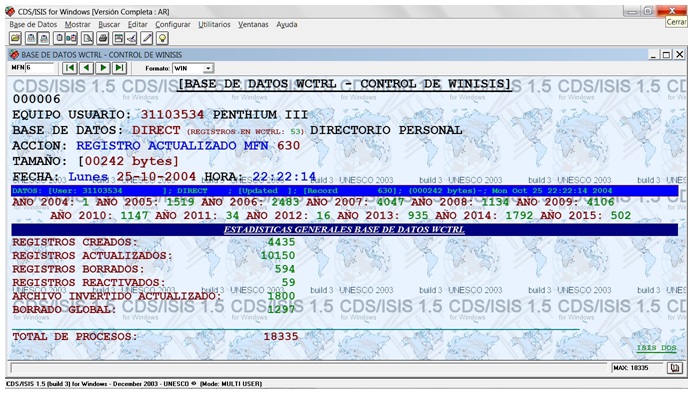695x395 pixels.
Task: Open the Ventanas menu
Action: click(253, 24)
